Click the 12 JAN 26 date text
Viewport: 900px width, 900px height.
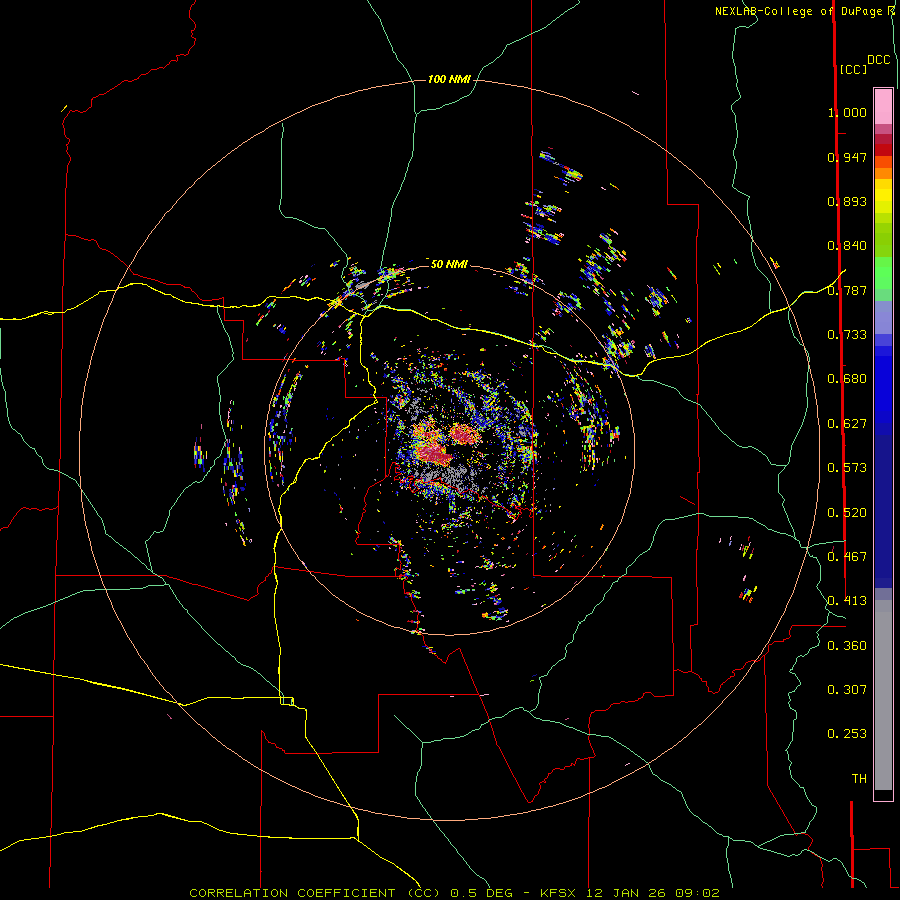pyautogui.click(x=626, y=893)
